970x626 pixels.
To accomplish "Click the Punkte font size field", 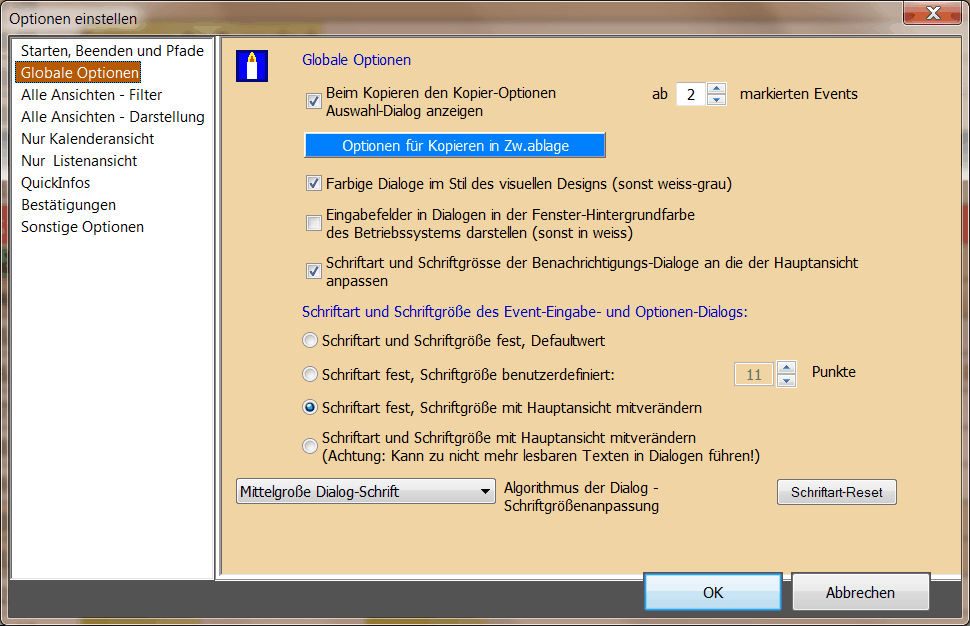I will 753,374.
